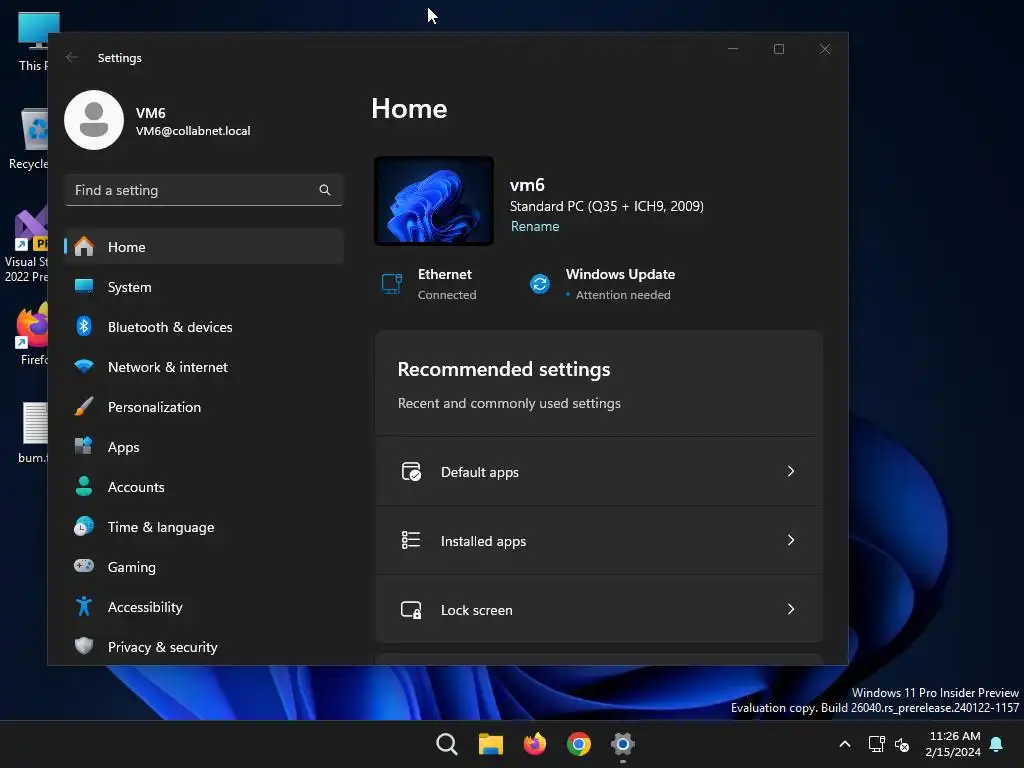Select the Home menu item
Image resolution: width=1024 pixels, height=768 pixels.
(x=204, y=247)
